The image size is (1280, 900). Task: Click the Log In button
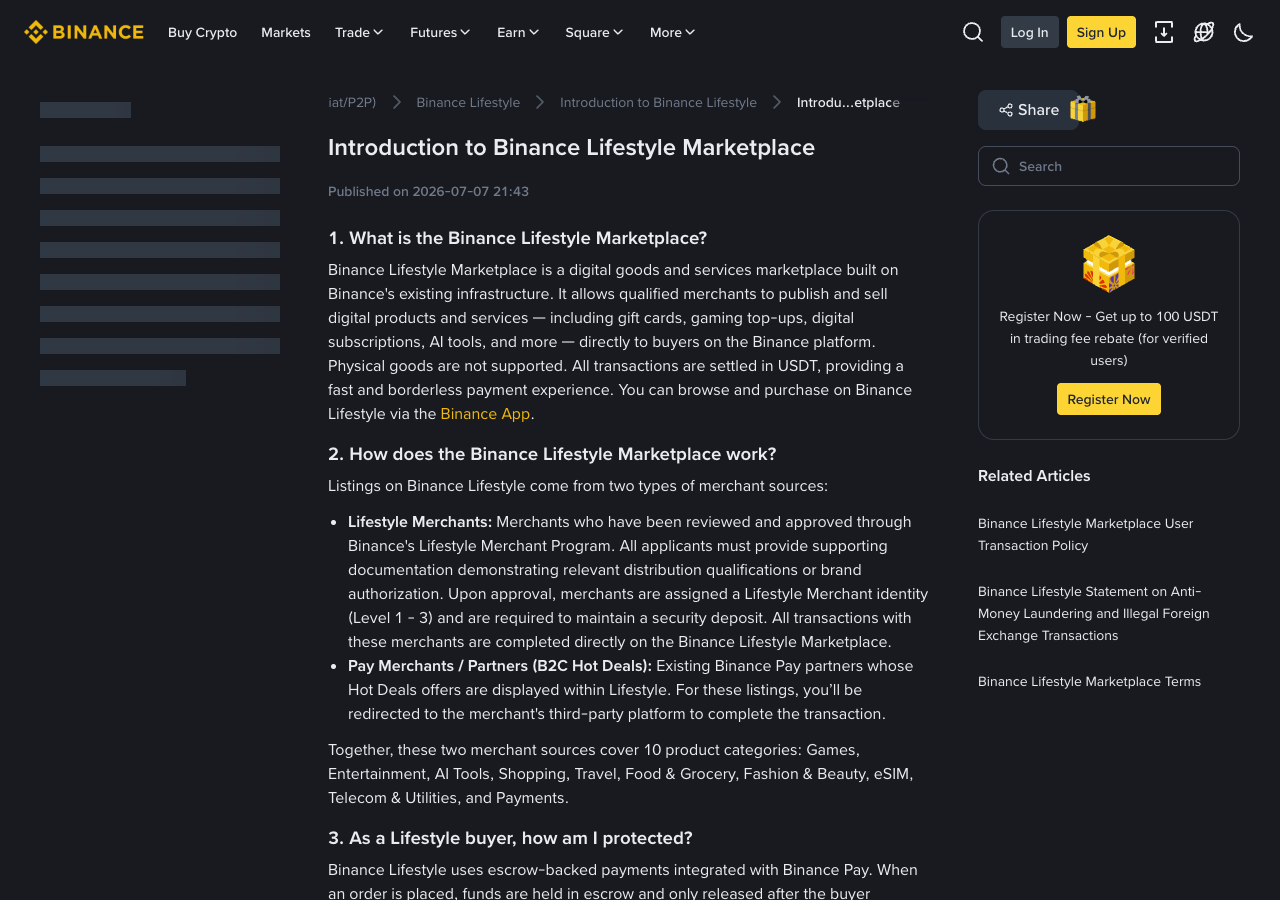(x=1030, y=32)
